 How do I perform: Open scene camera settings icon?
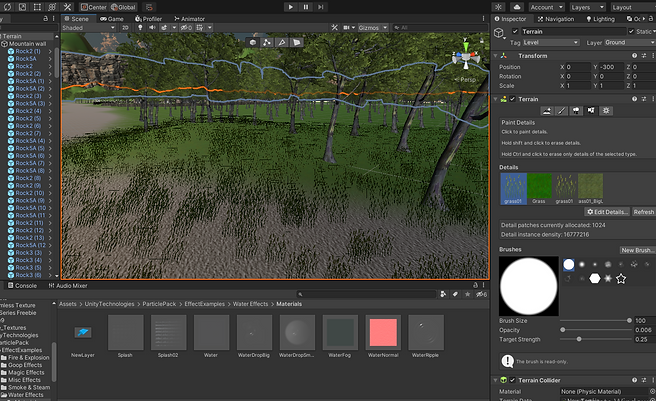tap(348, 28)
